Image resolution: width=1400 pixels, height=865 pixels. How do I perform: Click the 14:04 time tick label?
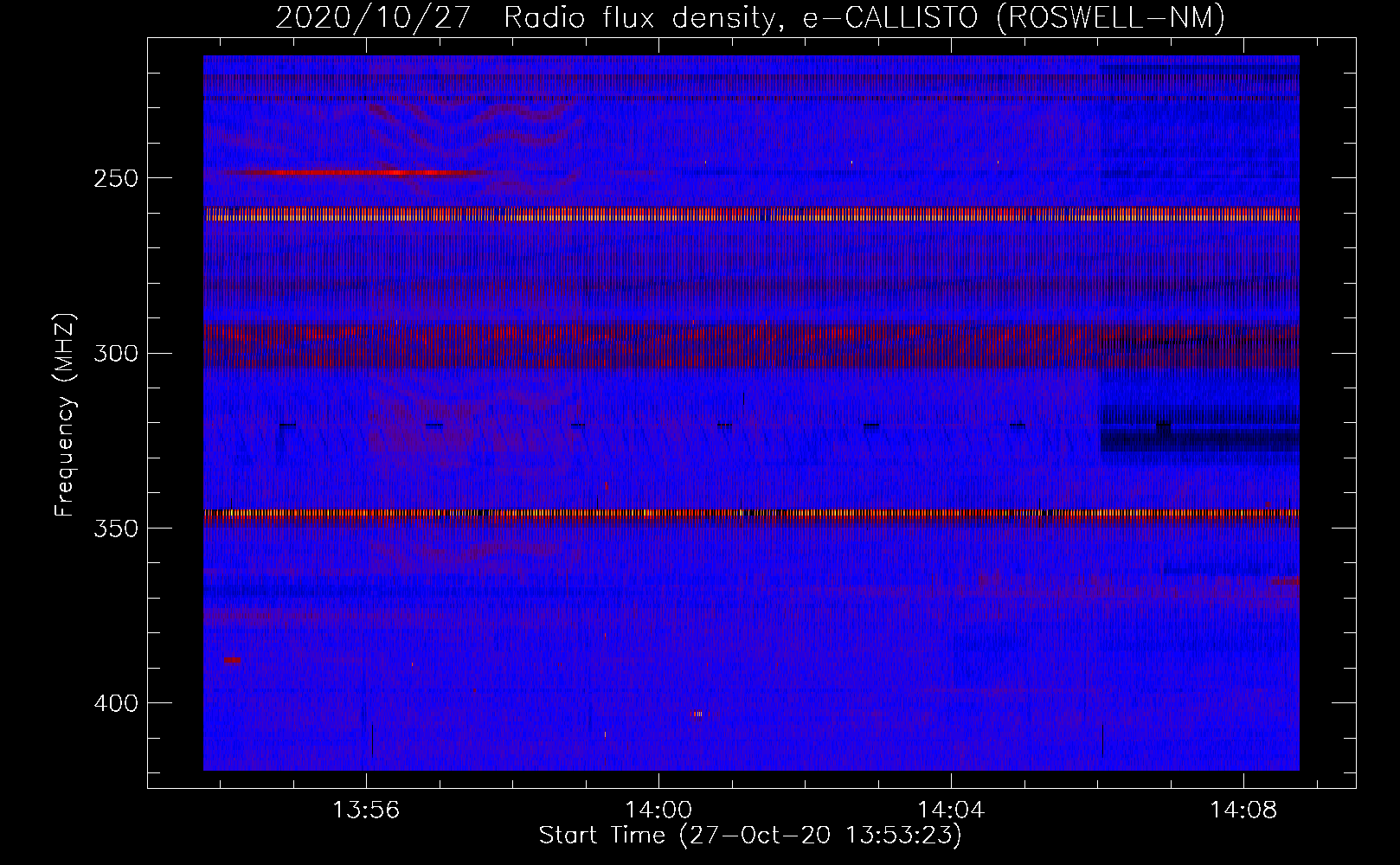951,811
